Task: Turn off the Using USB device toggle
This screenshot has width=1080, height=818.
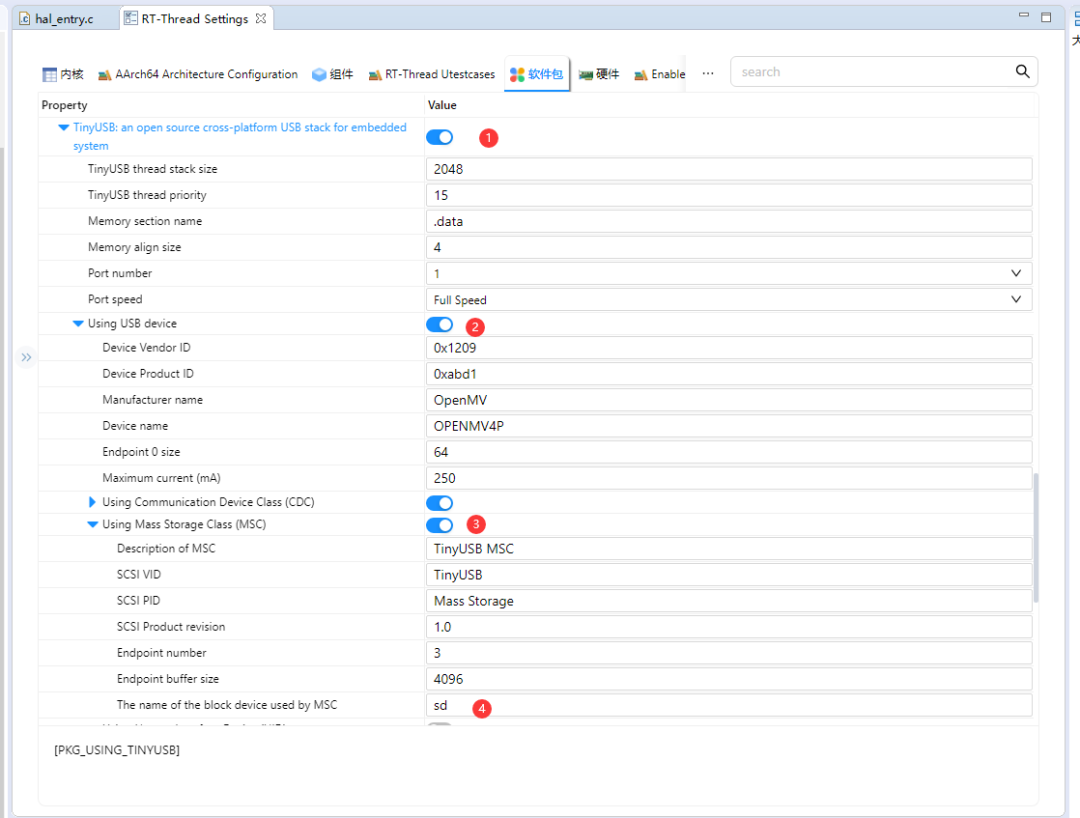Action: click(439, 323)
